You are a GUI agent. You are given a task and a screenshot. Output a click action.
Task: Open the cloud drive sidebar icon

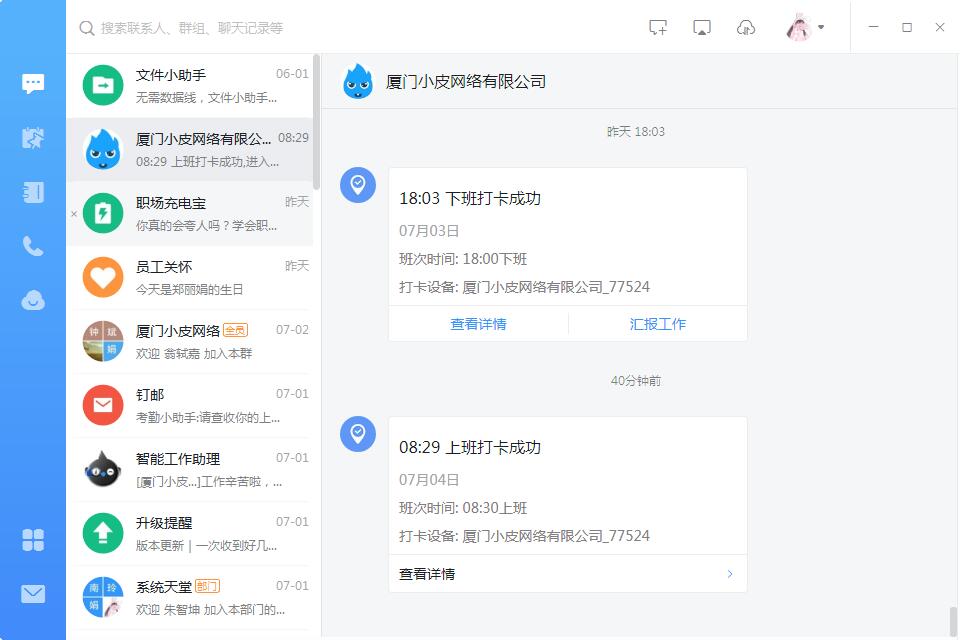(33, 300)
